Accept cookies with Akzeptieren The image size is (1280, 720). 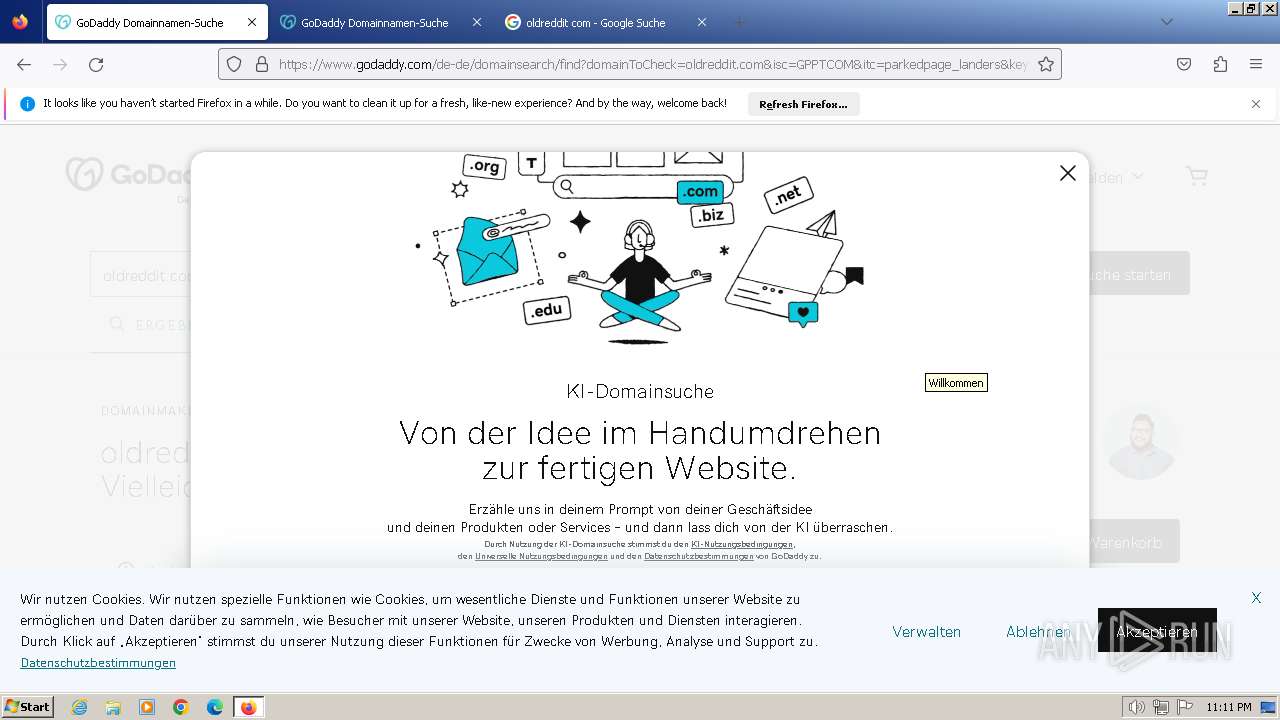1157,630
